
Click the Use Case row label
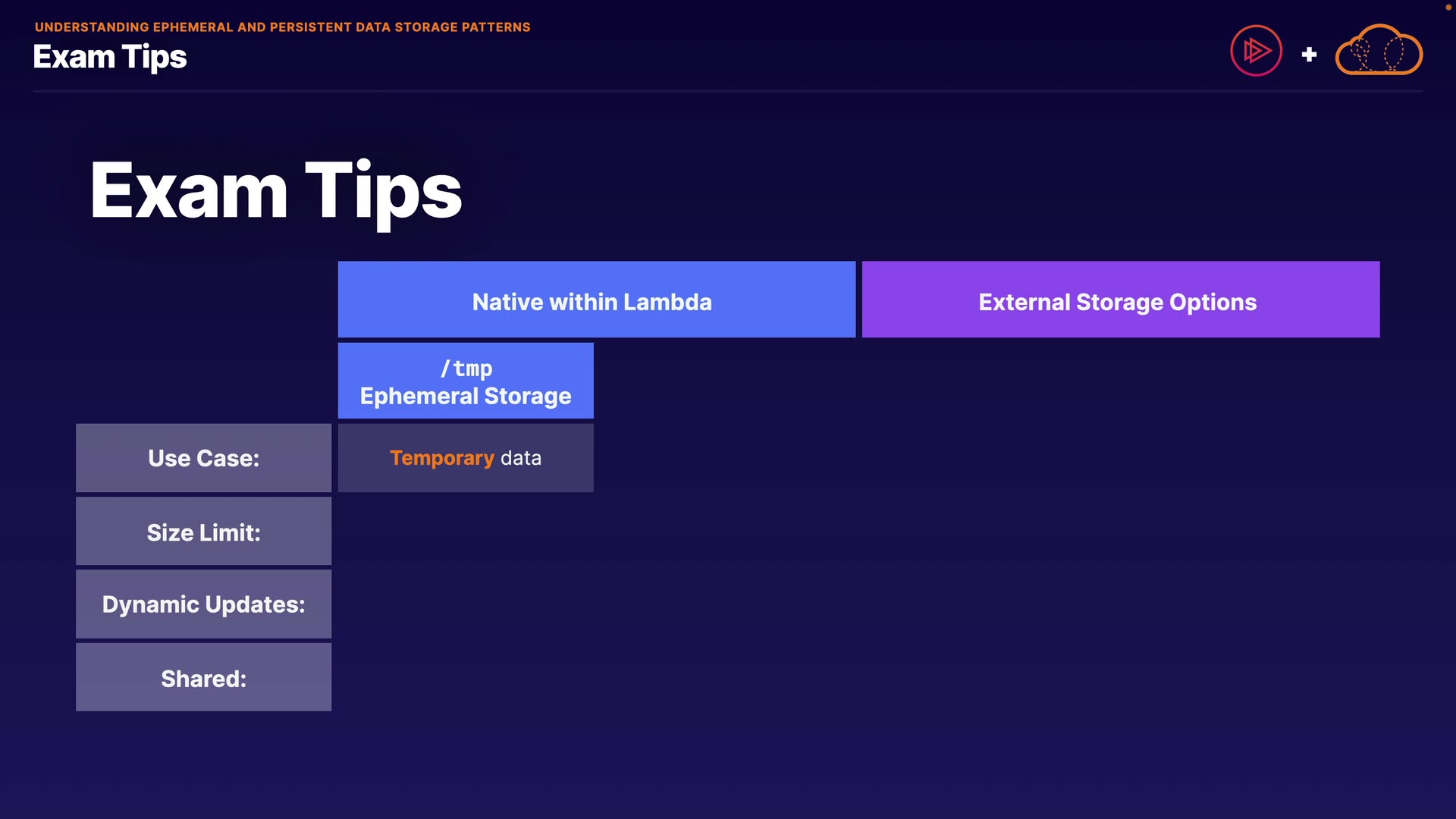pyautogui.click(x=203, y=458)
